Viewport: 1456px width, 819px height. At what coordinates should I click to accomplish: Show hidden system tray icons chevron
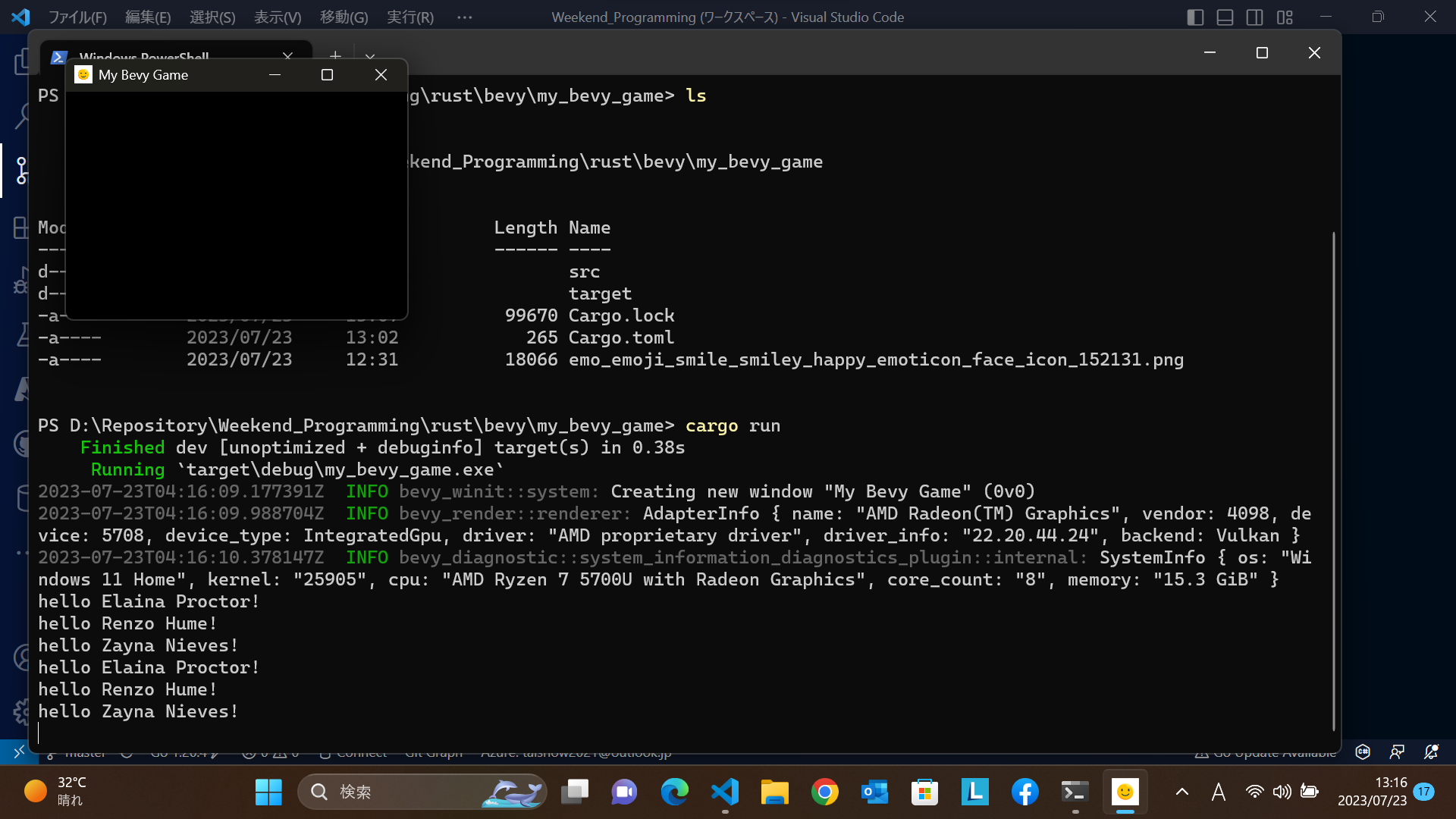click(1181, 792)
